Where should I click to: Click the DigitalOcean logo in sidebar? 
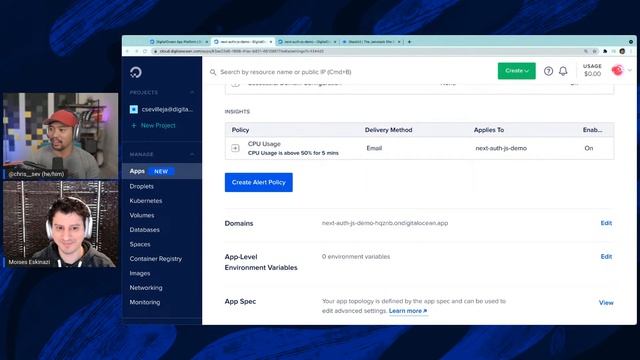[136, 72]
